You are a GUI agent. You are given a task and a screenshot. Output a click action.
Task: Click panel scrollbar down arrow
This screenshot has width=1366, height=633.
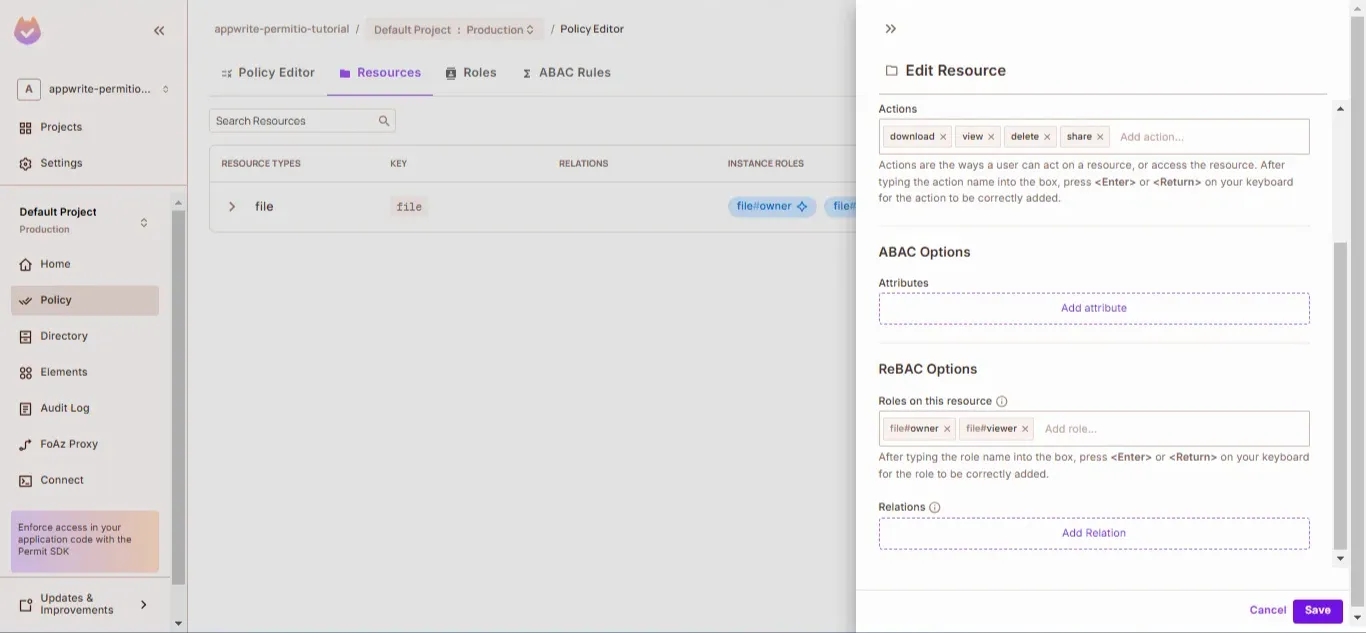click(x=1341, y=559)
